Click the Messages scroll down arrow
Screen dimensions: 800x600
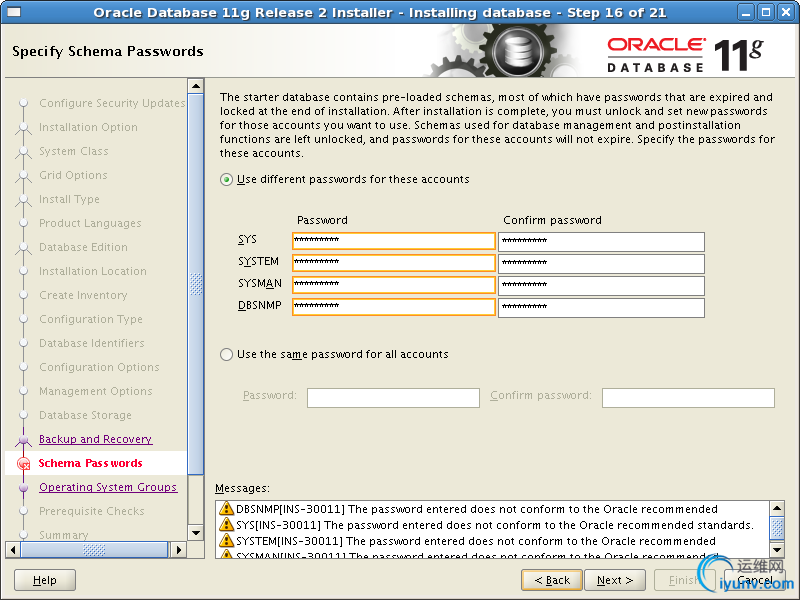777,550
